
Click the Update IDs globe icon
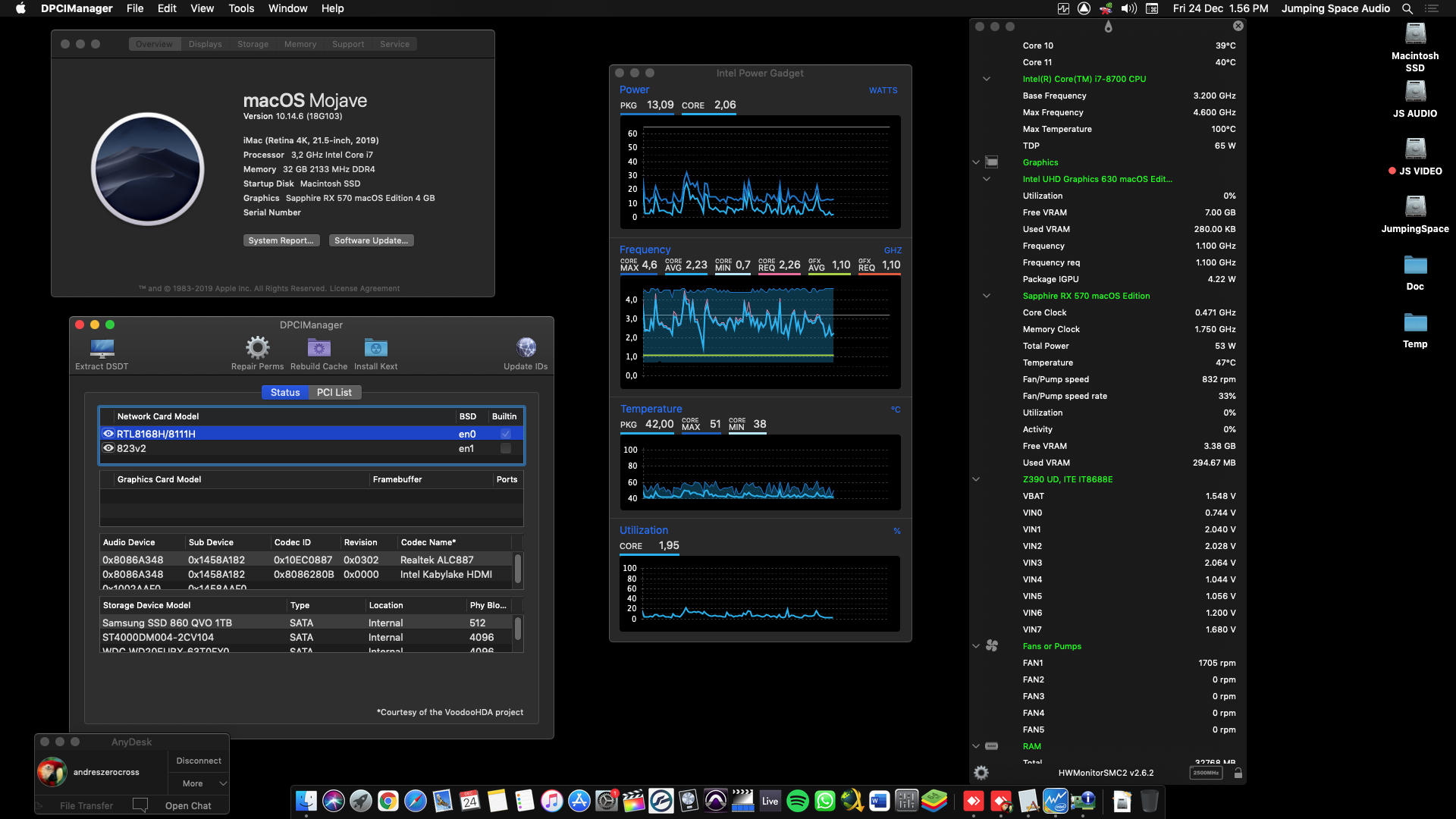pos(526,347)
